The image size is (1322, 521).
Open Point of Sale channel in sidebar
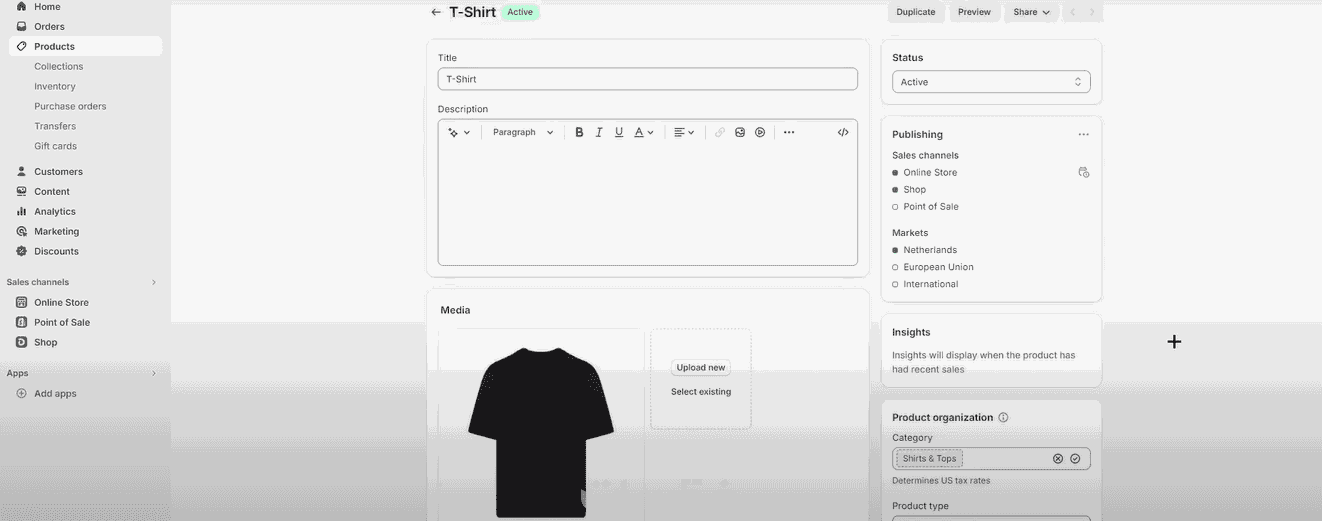(62, 322)
